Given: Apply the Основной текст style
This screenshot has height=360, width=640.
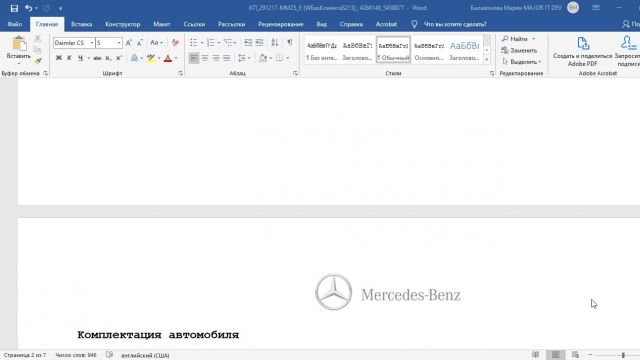Looking at the screenshot, I should pos(429,50).
